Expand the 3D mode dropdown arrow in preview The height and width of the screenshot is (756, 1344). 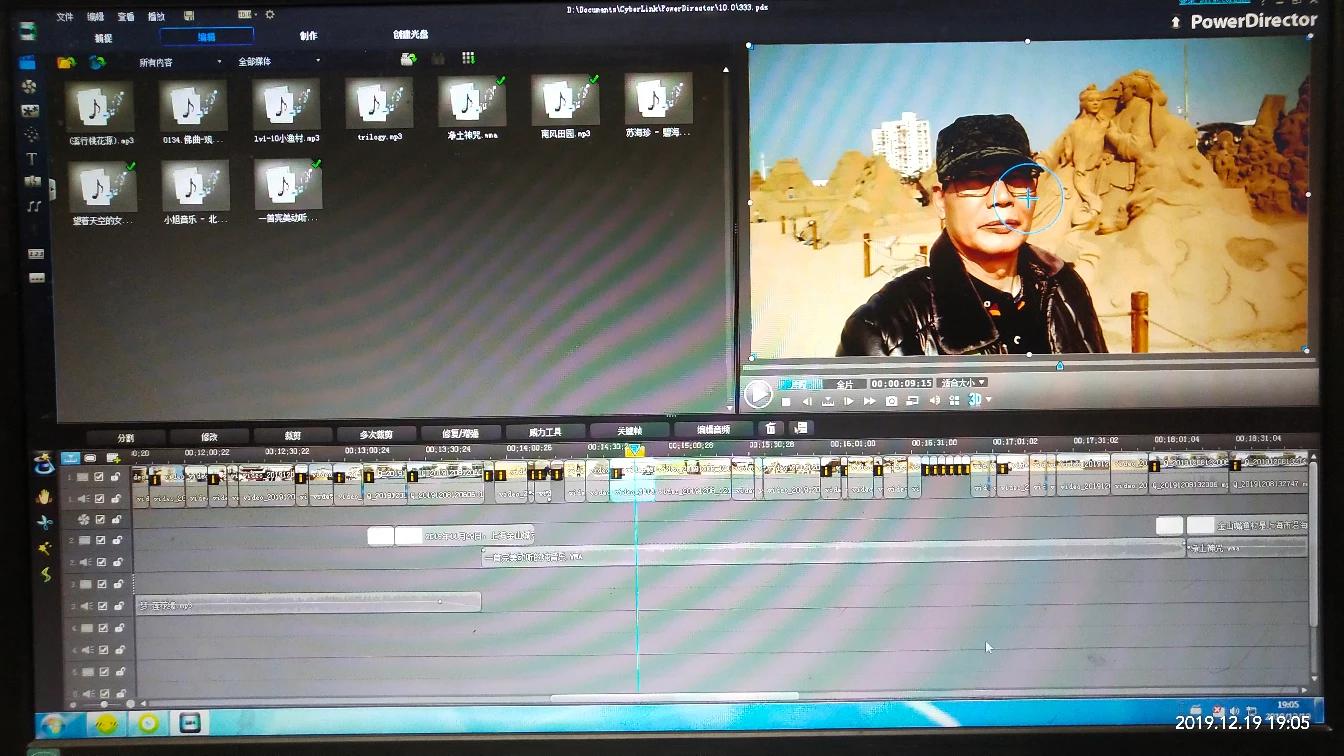[x=989, y=401]
